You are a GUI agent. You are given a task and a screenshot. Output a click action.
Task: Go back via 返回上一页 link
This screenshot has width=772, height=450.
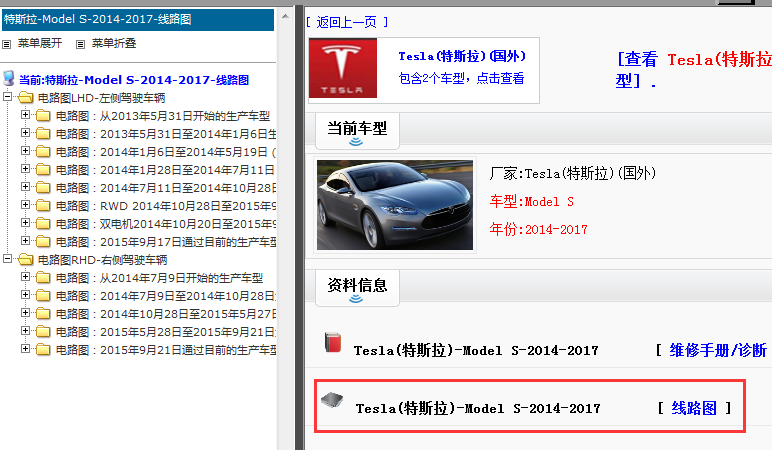tap(347, 22)
